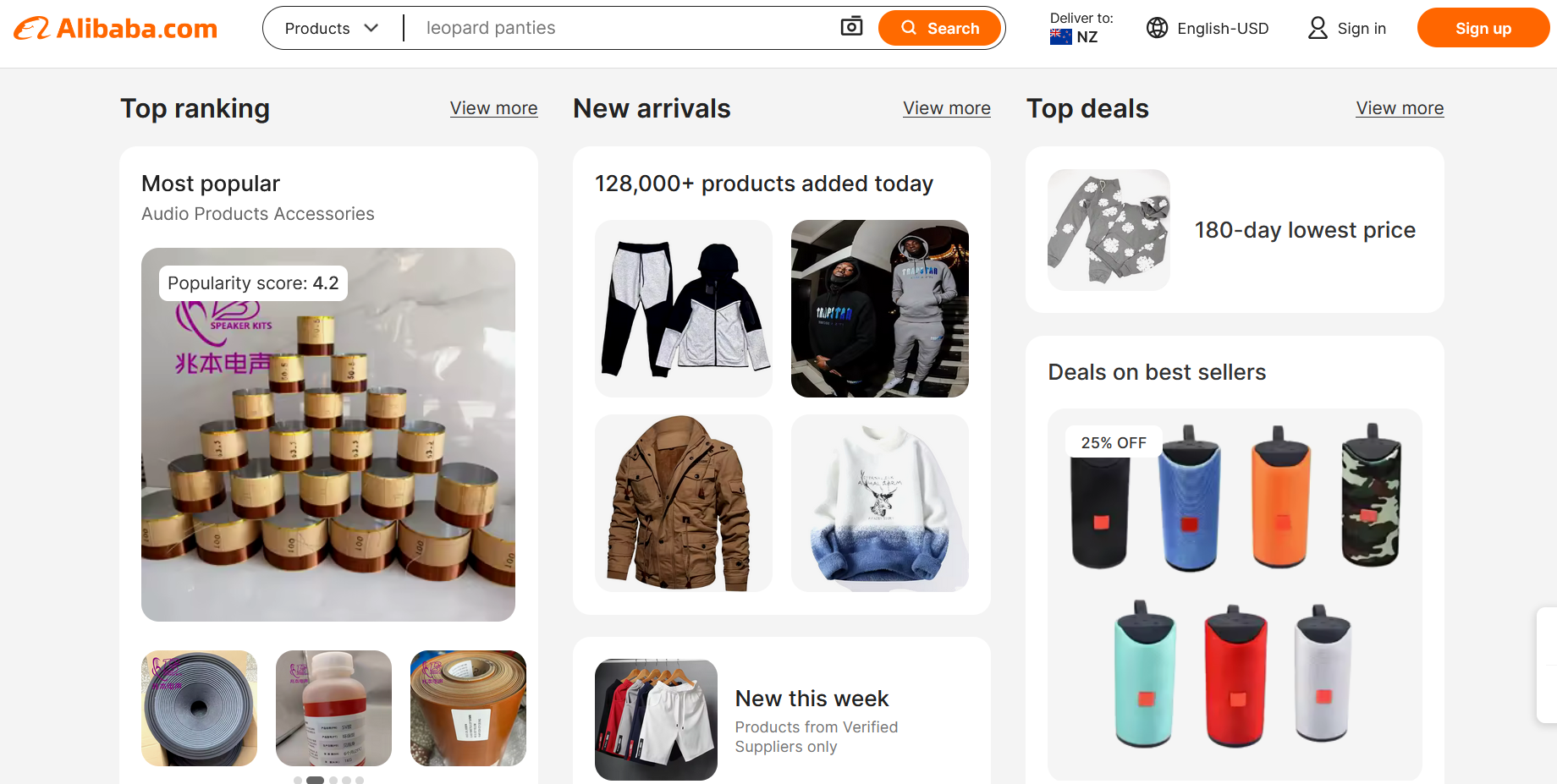Open the brown jacket product thumbnail
The image size is (1557, 784).
click(683, 502)
